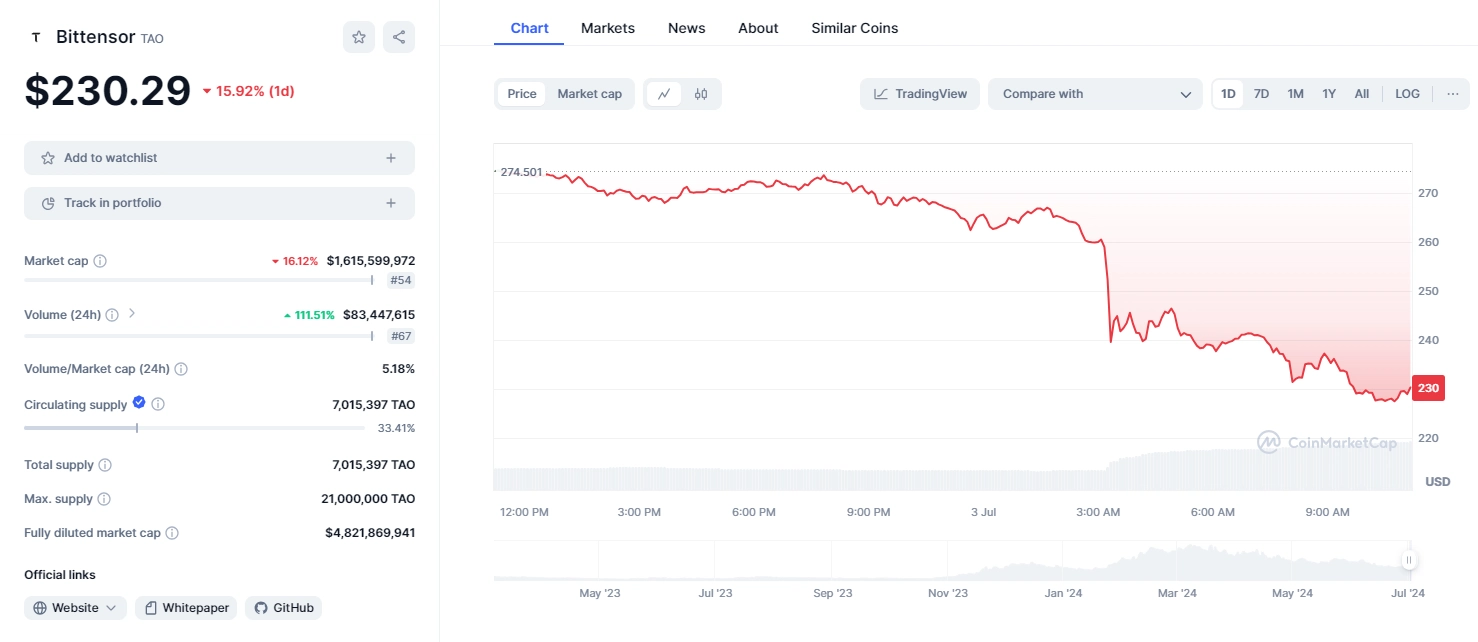Go to the About tab
1478x642 pixels.
(x=758, y=28)
